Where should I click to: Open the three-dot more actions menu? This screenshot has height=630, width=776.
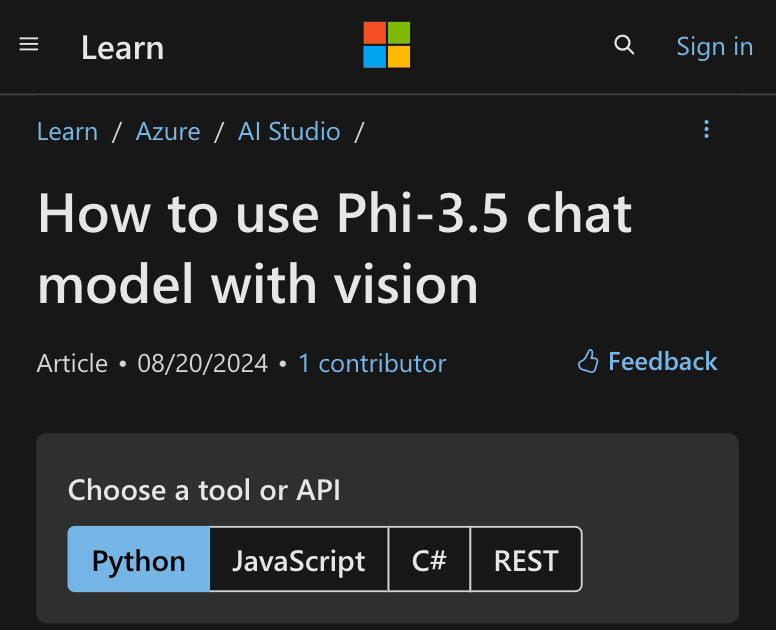coord(707,129)
